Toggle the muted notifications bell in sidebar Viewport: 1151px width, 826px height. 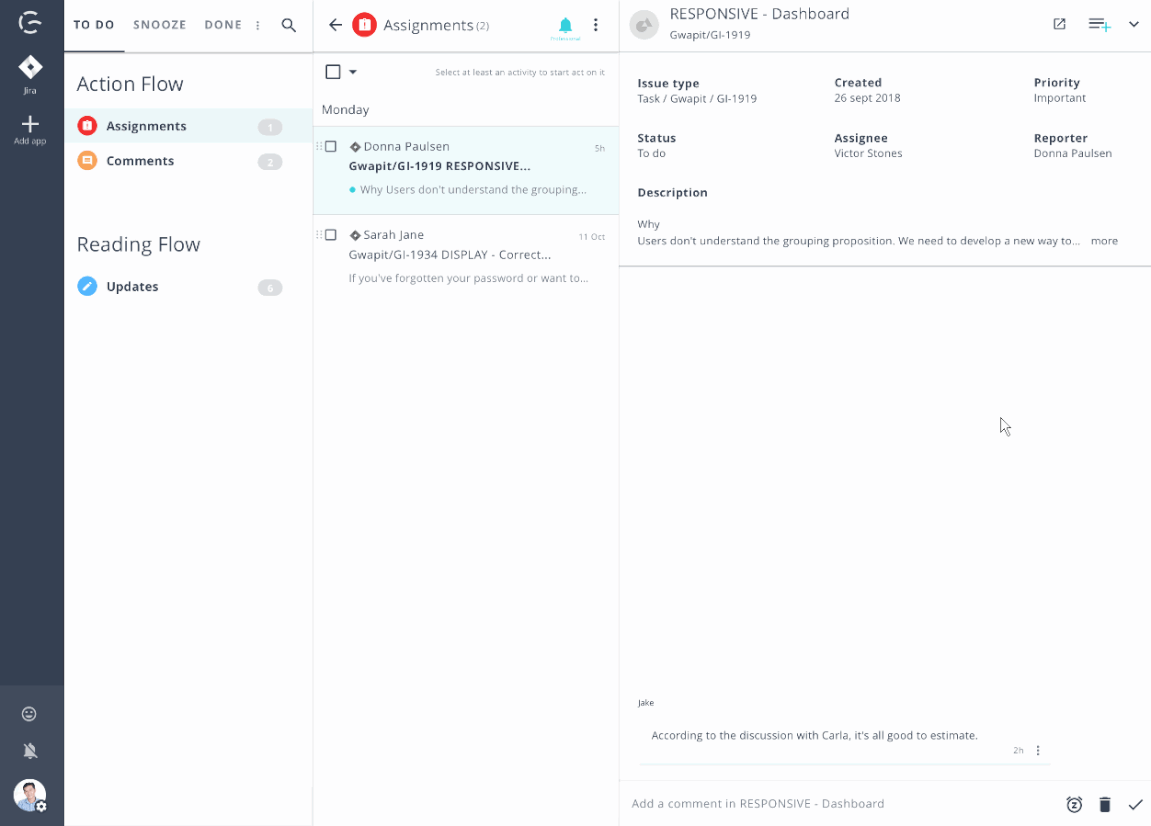pyautogui.click(x=30, y=750)
